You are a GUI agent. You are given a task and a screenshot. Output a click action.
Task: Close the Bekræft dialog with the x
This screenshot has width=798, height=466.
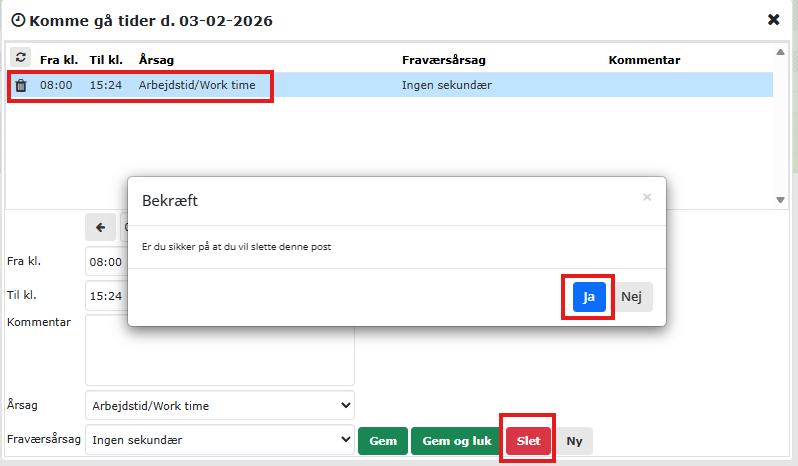647,198
